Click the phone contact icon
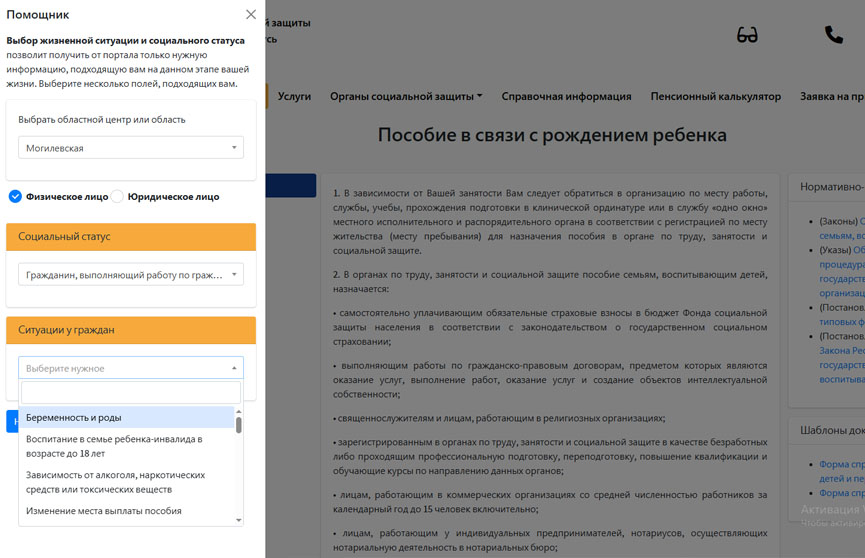 [x=833, y=35]
